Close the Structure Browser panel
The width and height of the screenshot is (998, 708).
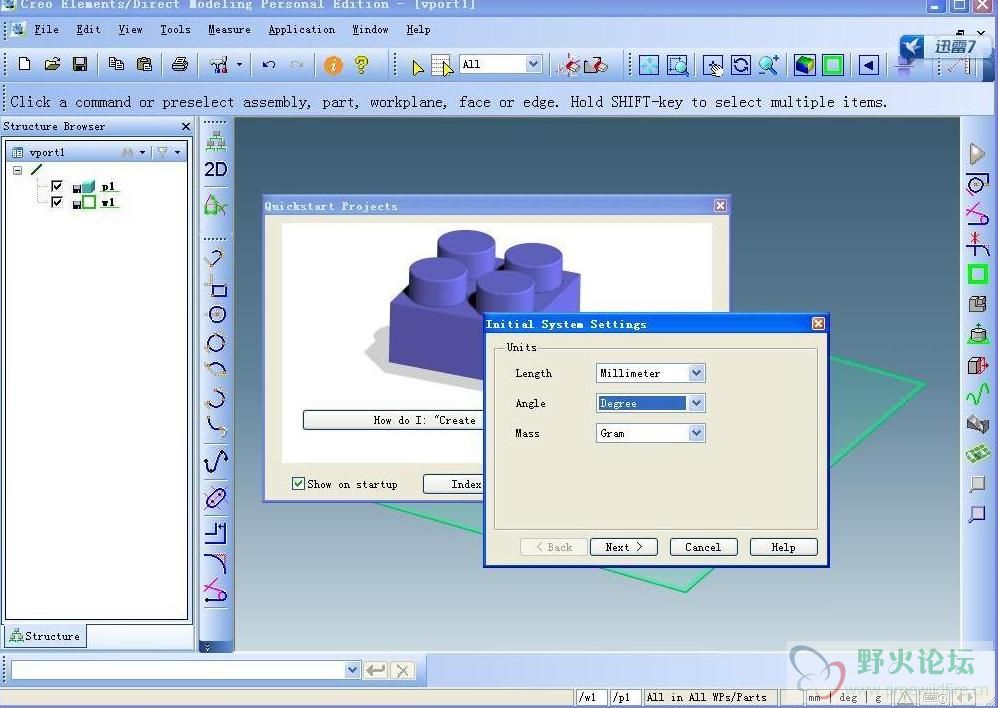point(186,126)
